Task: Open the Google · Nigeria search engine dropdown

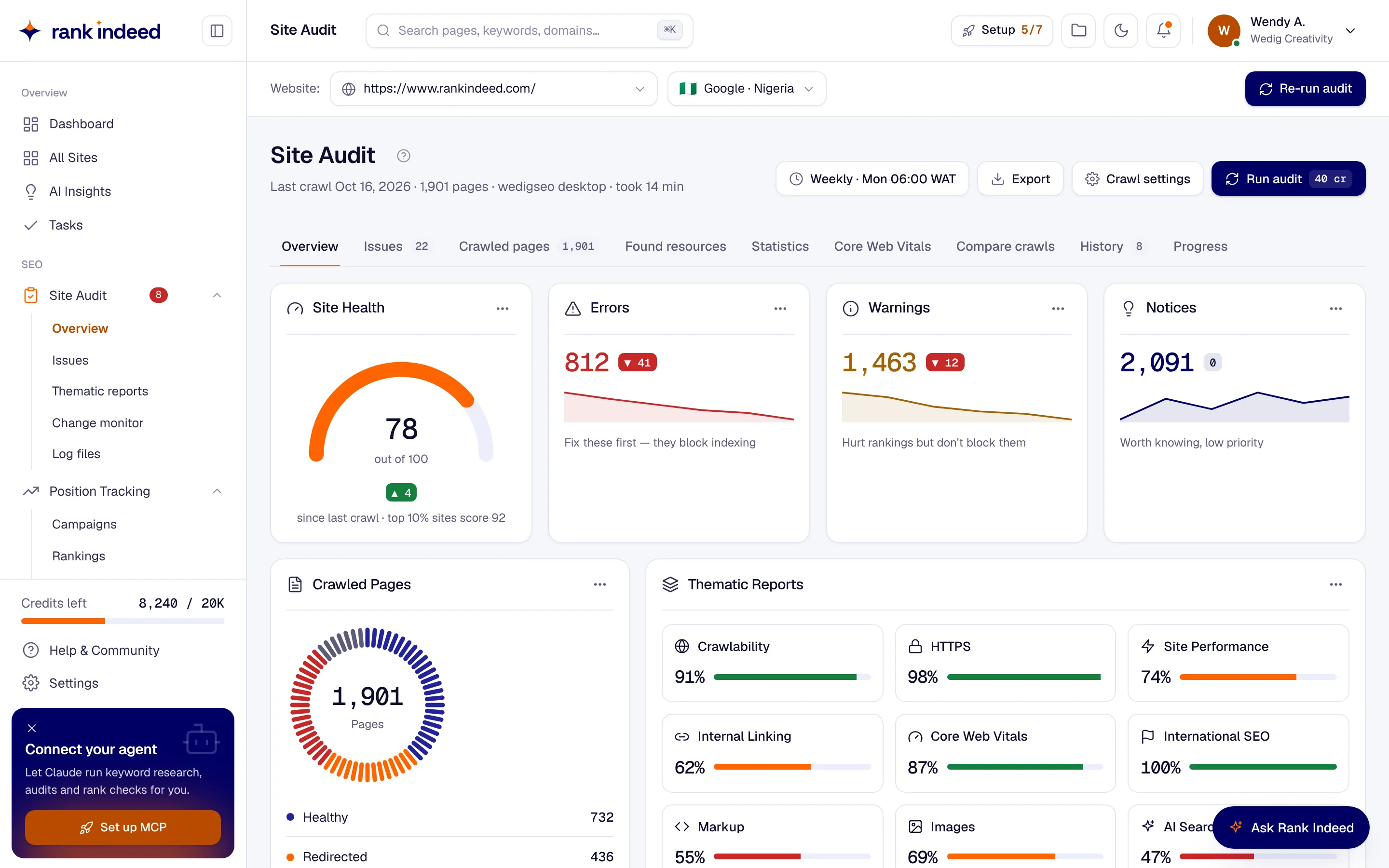Action: 747,88
